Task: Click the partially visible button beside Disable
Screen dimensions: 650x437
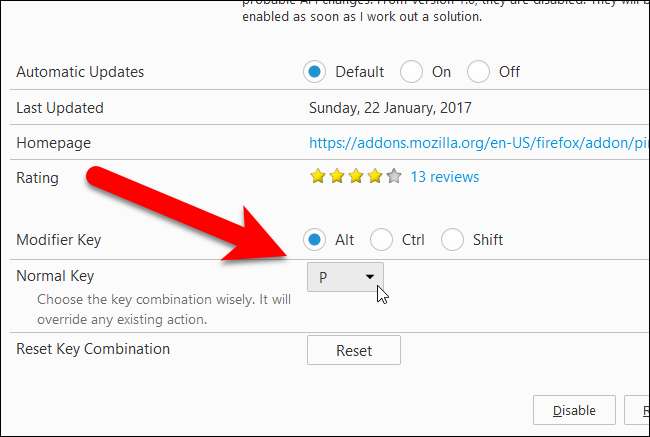Action: point(637,410)
